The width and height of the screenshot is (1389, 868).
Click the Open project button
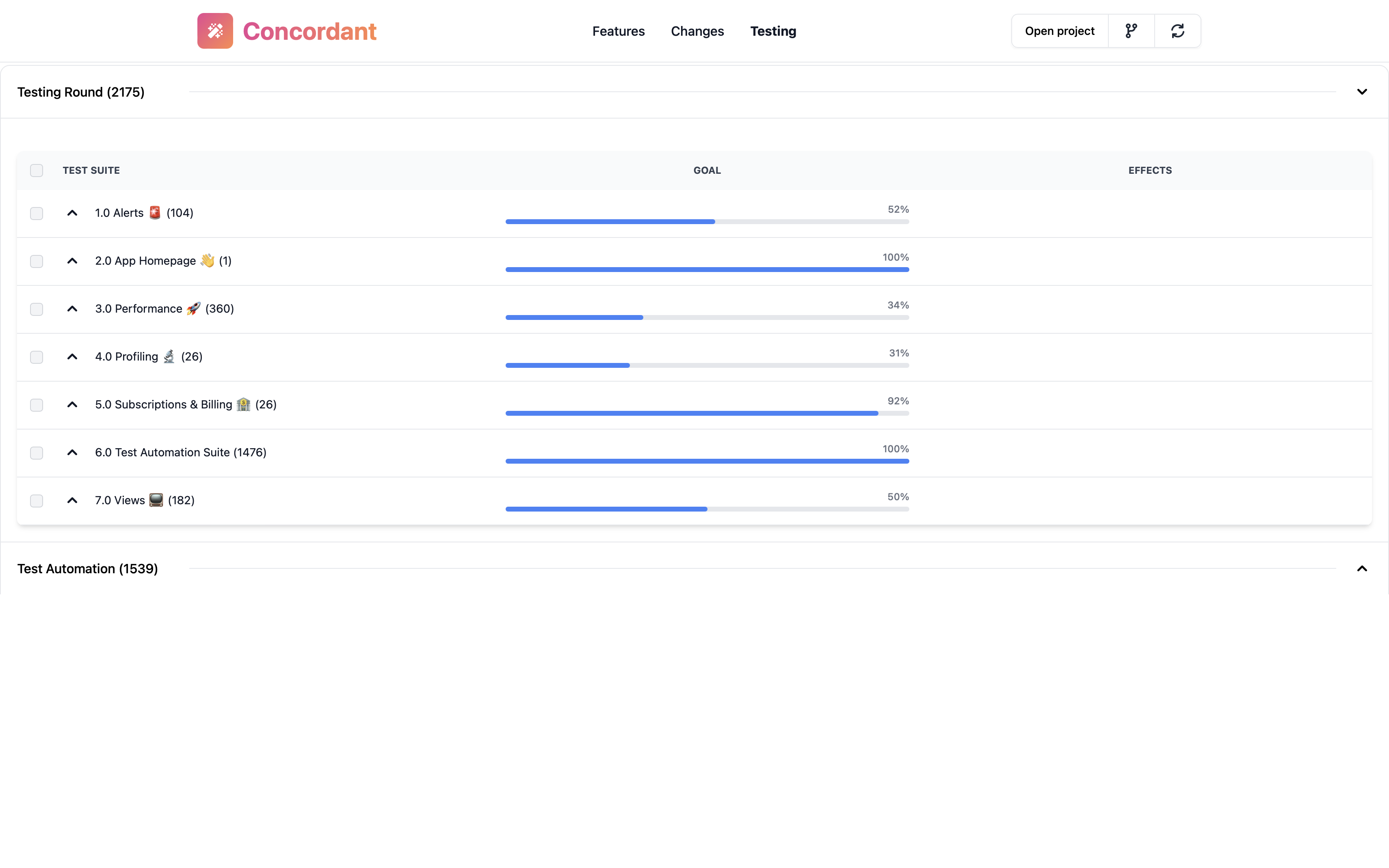1059,30
